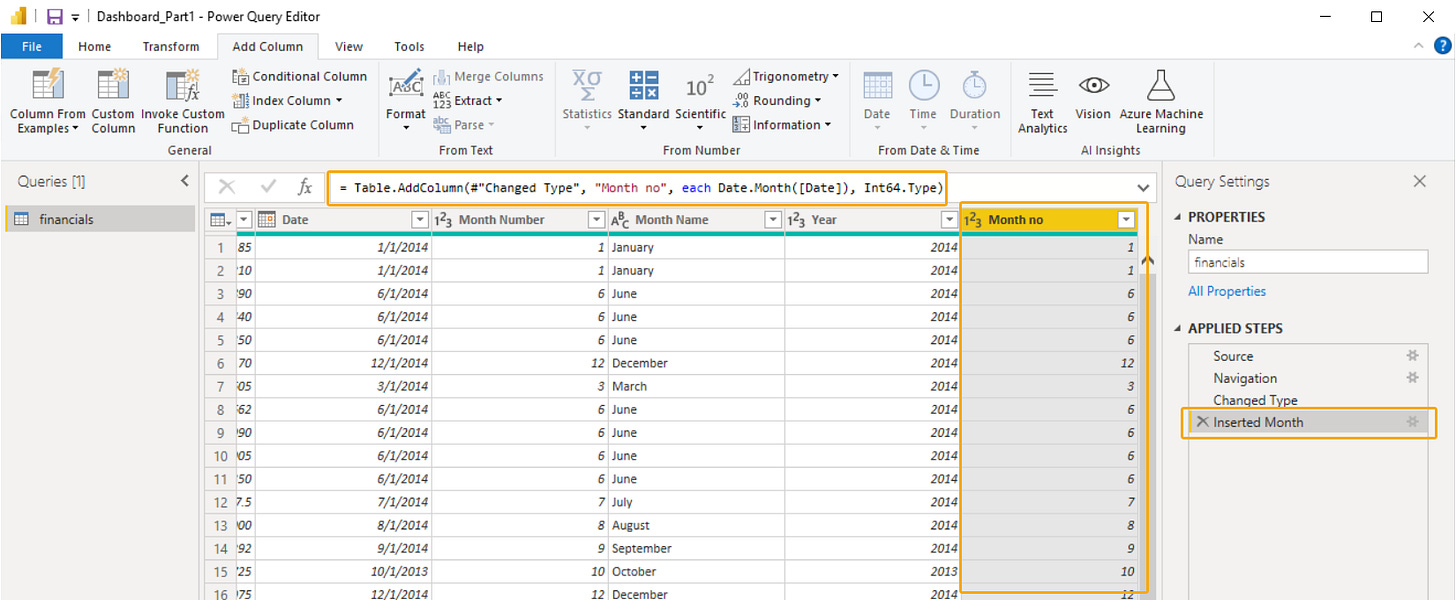
Task: Expand the formula bar
Action: click(1143, 188)
